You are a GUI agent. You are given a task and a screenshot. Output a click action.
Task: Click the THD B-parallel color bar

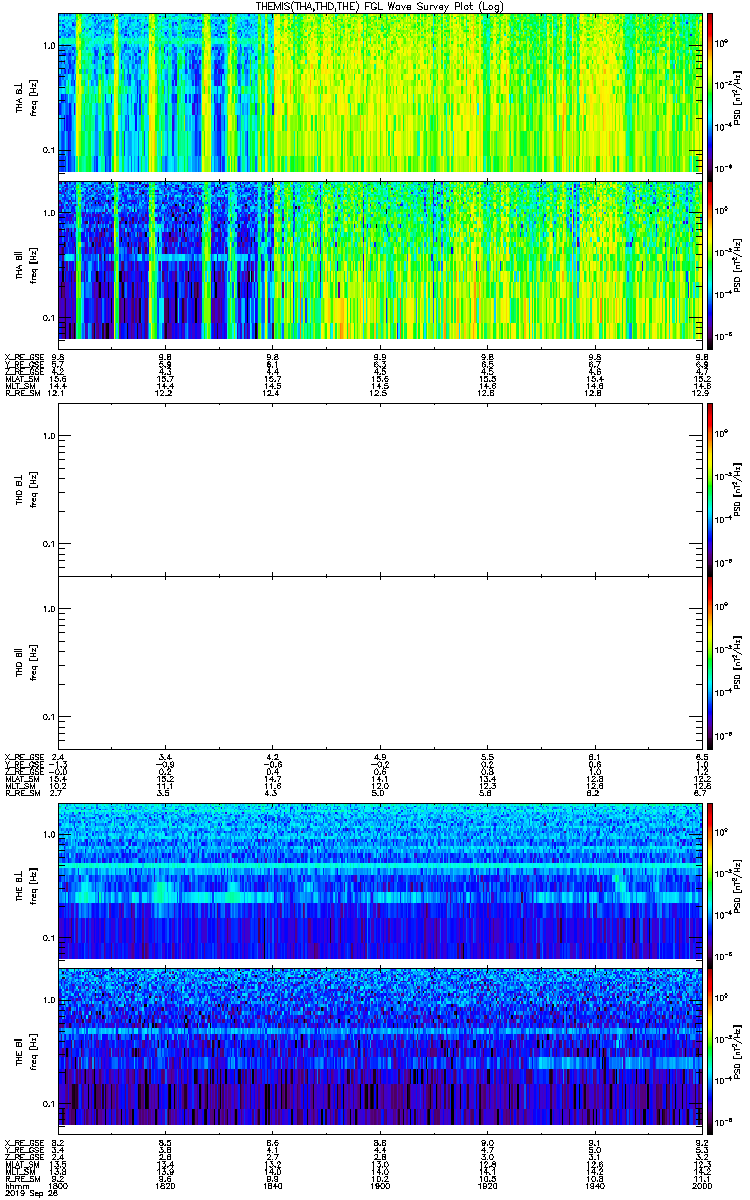pos(710,662)
